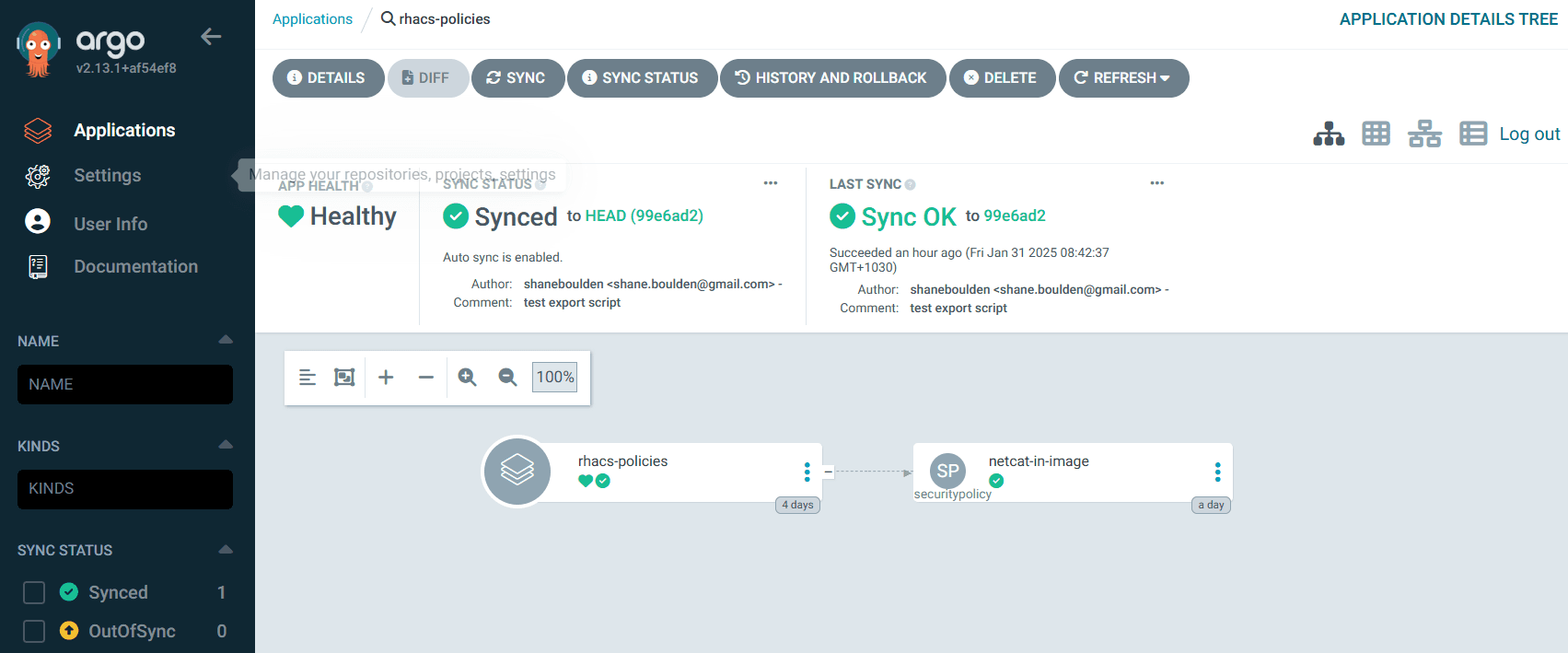Click the Settings gears icon
This screenshot has height=653, width=1568.
(38, 176)
